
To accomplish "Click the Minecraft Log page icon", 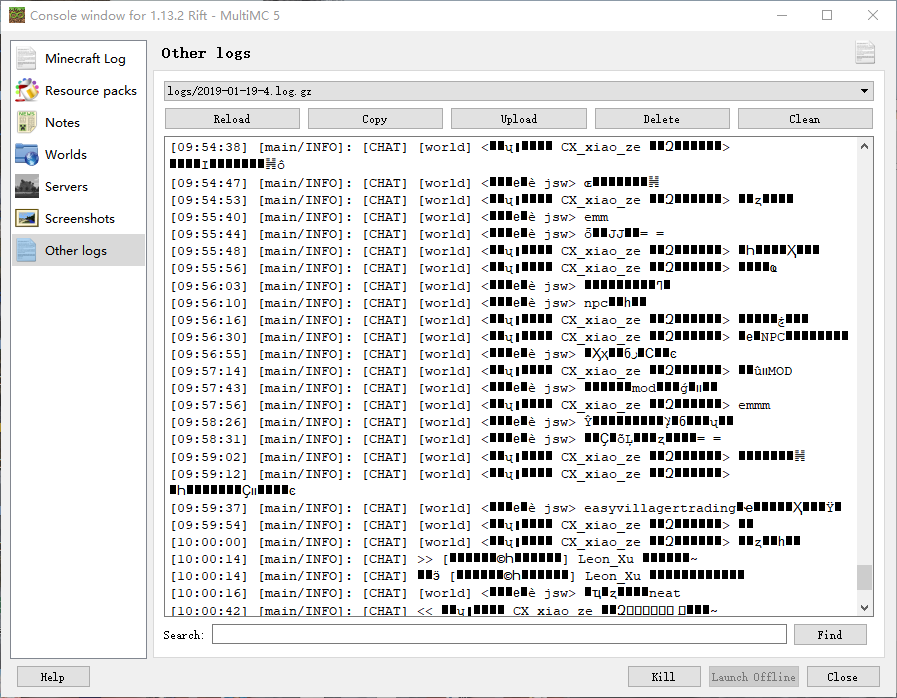I will (x=26, y=59).
